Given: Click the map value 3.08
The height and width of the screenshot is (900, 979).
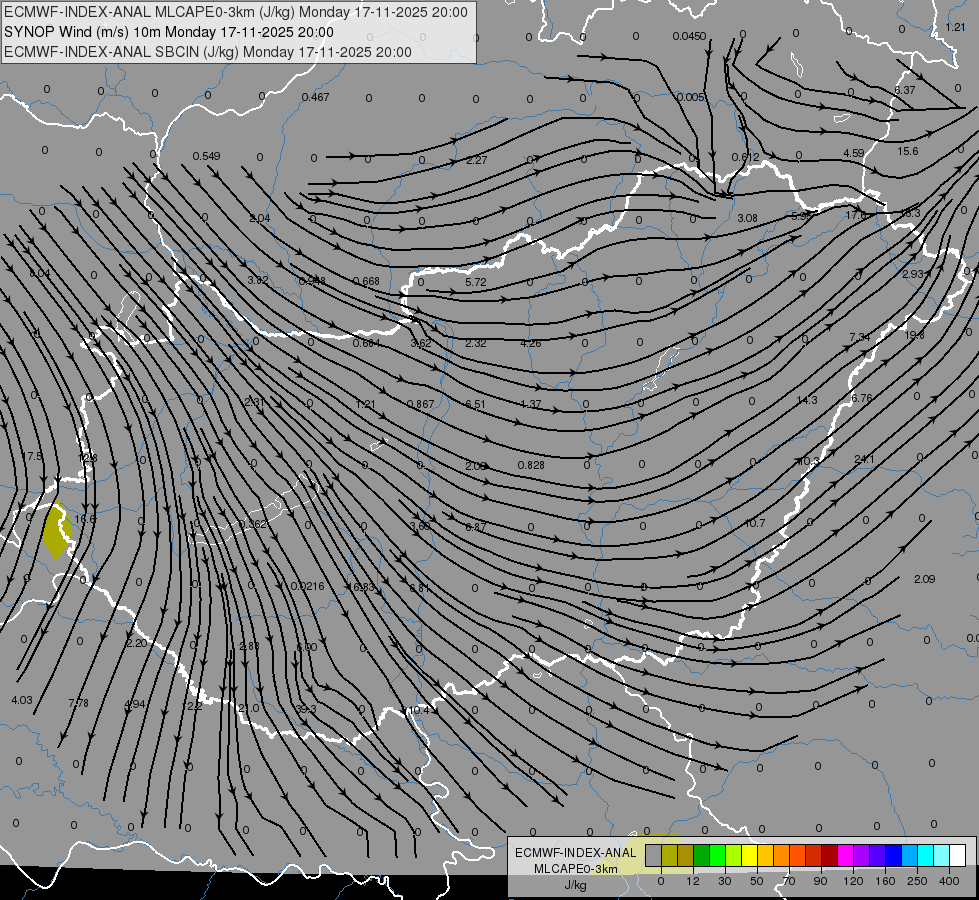Looking at the screenshot, I should (x=747, y=219).
